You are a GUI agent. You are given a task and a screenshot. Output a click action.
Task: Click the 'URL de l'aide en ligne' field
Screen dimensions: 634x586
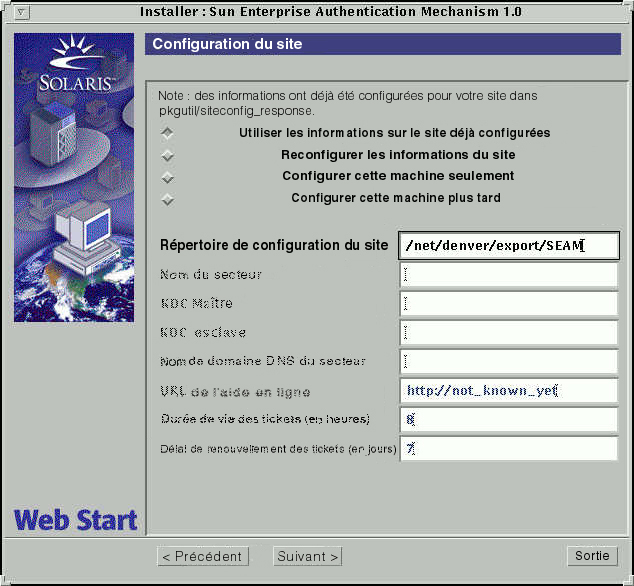[x=509, y=391]
